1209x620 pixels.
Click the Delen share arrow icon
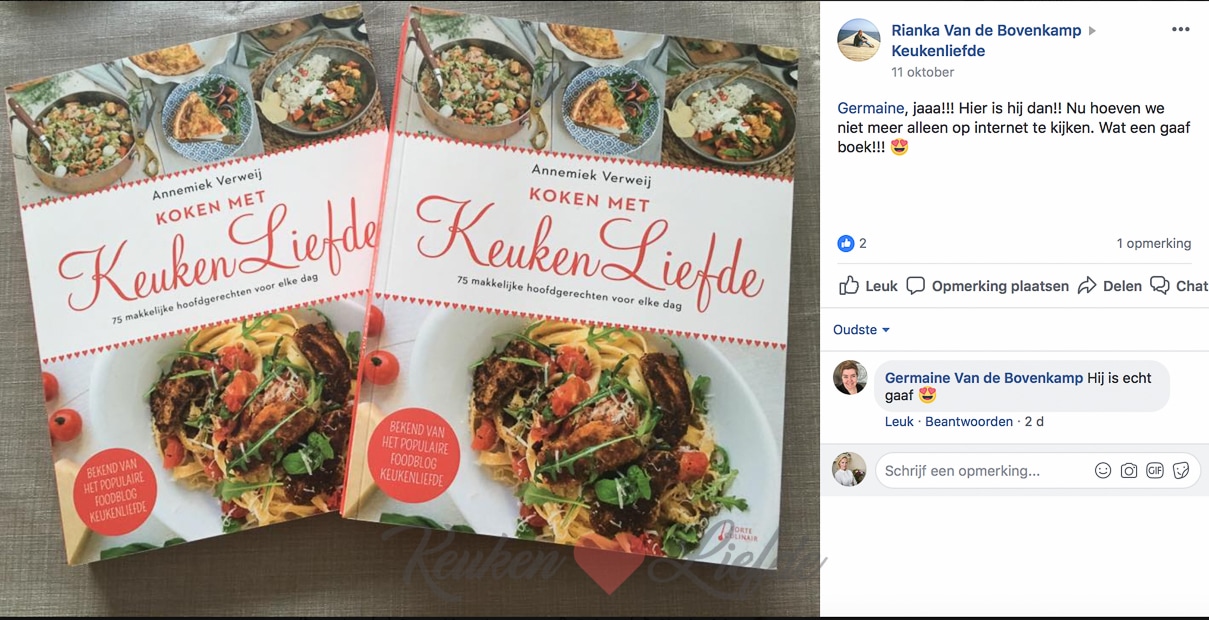coord(1087,286)
